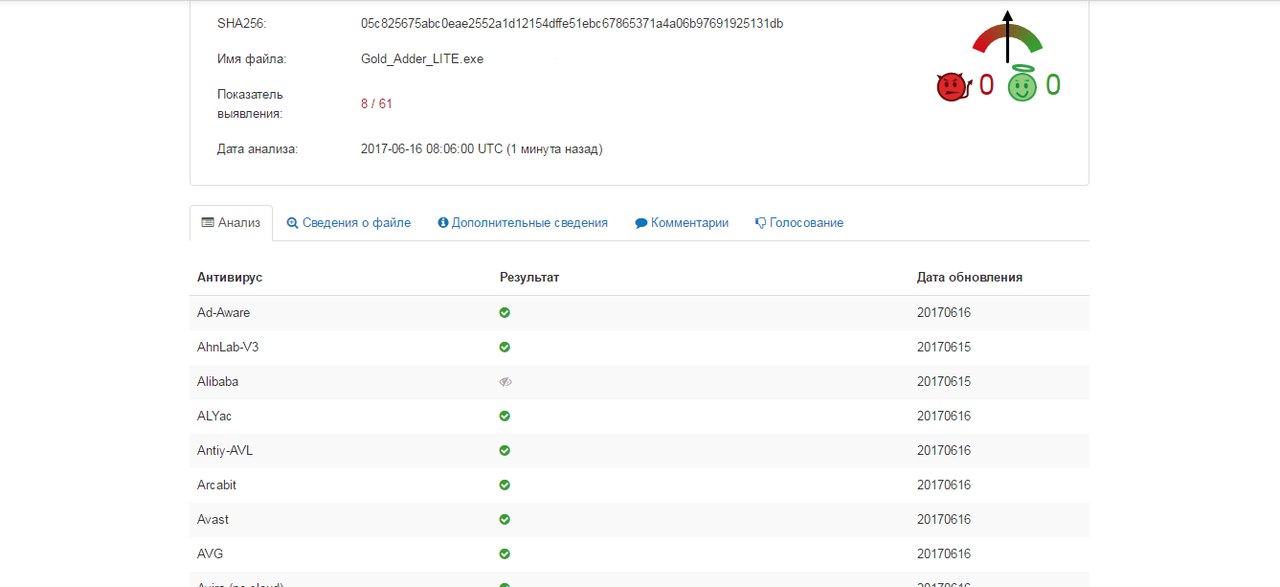Click the crossed-eye icon for Alibaba
Viewport: 1280px width, 587px height.
[x=506, y=382]
